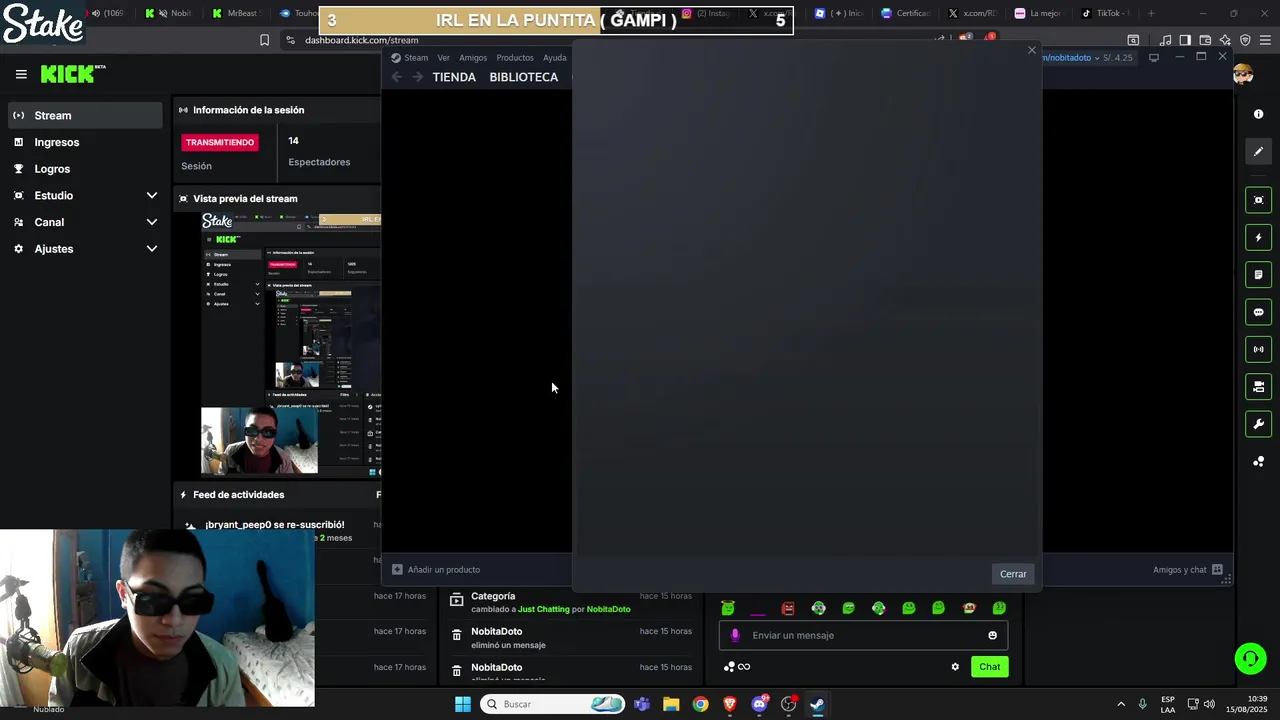
Task: Click info icon in right toolbar
Action: (1258, 114)
